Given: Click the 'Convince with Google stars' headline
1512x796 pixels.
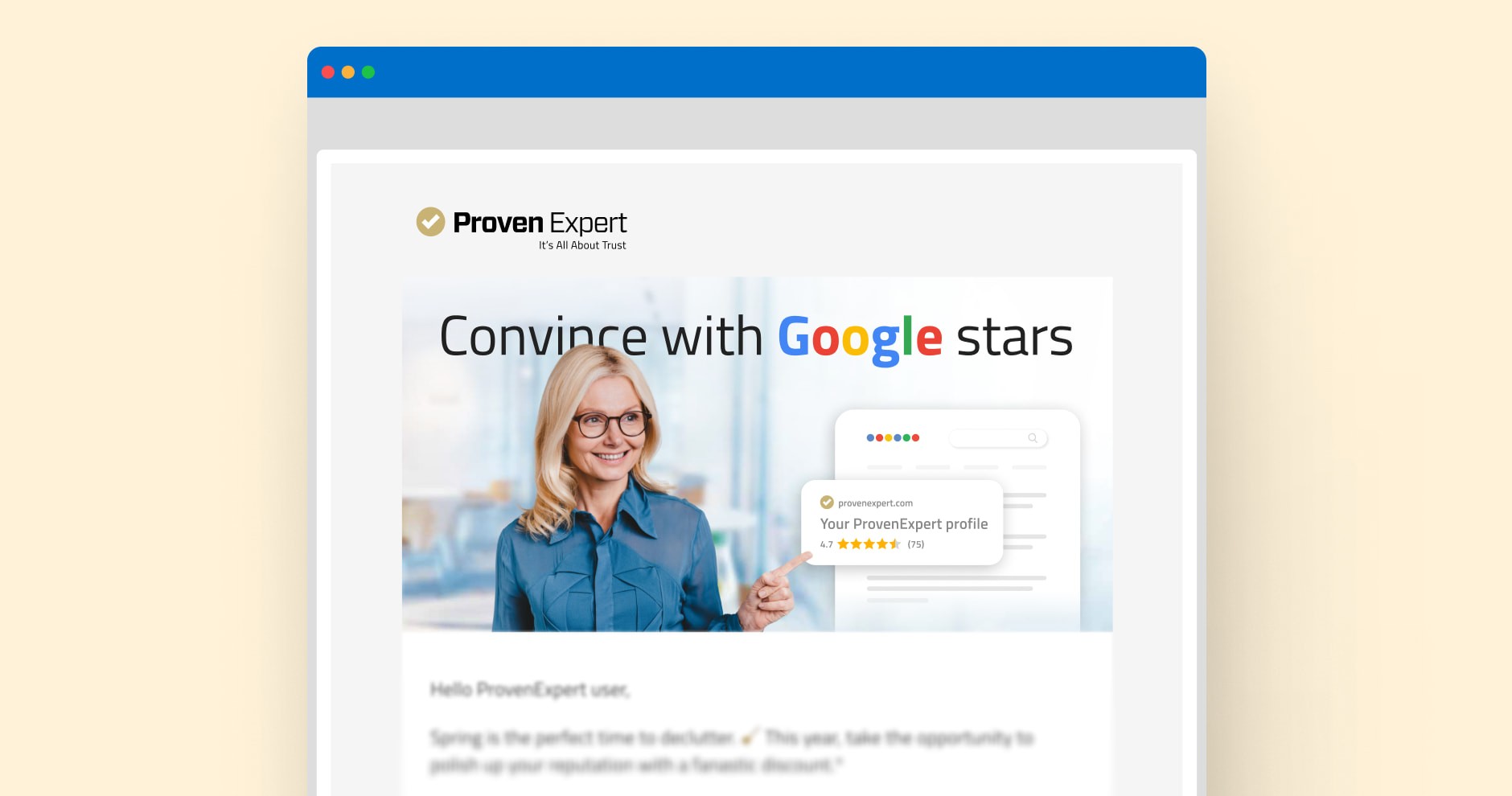Looking at the screenshot, I should pos(756,337).
